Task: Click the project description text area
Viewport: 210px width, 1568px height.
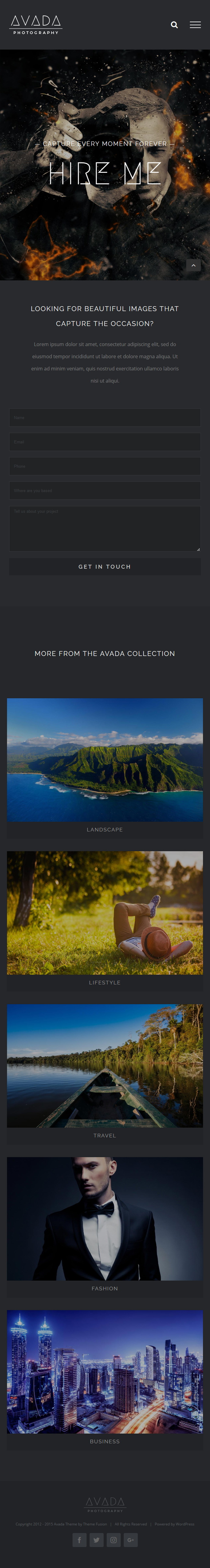Action: tap(105, 529)
